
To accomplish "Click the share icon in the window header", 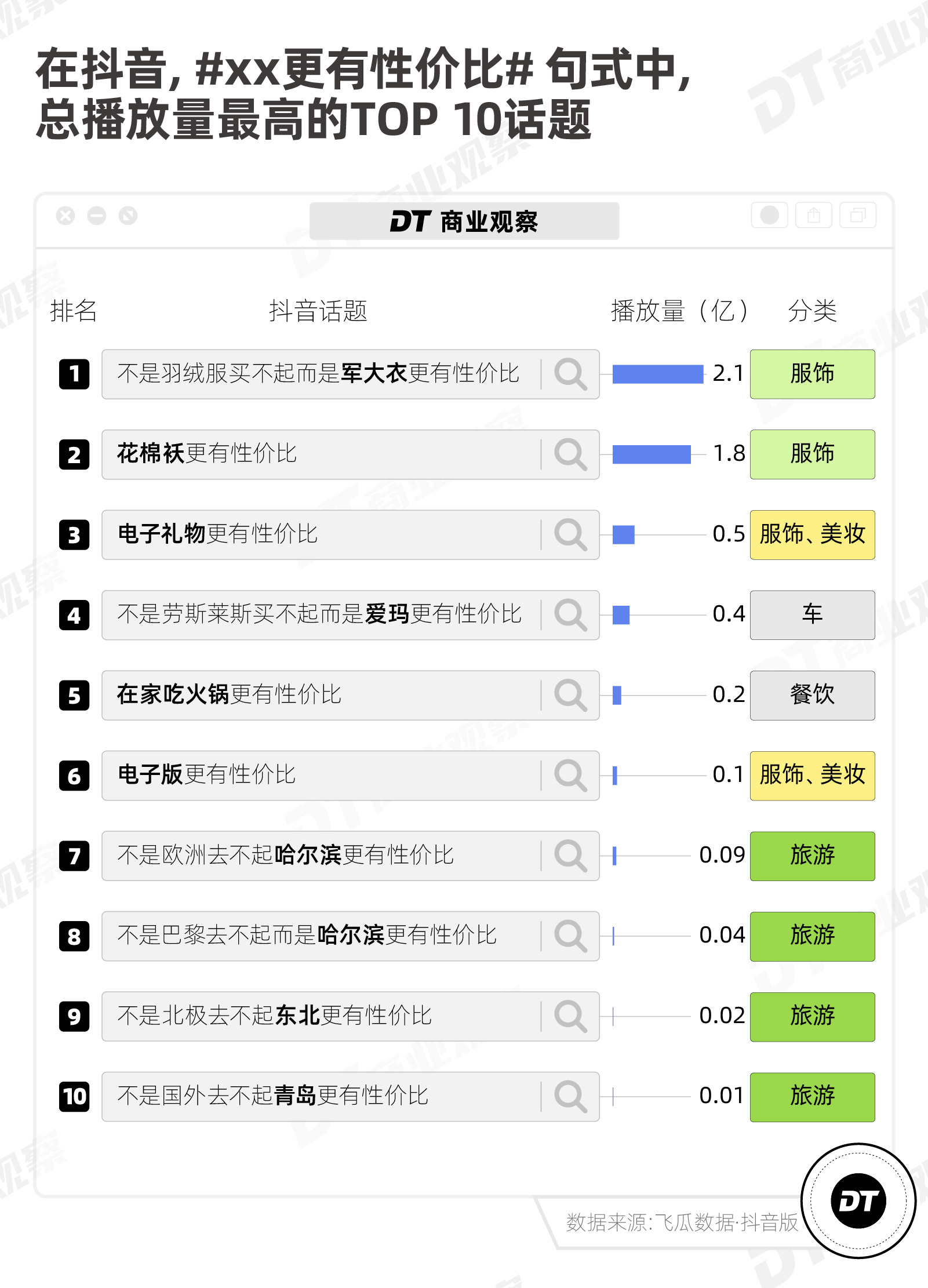I will click(x=813, y=216).
